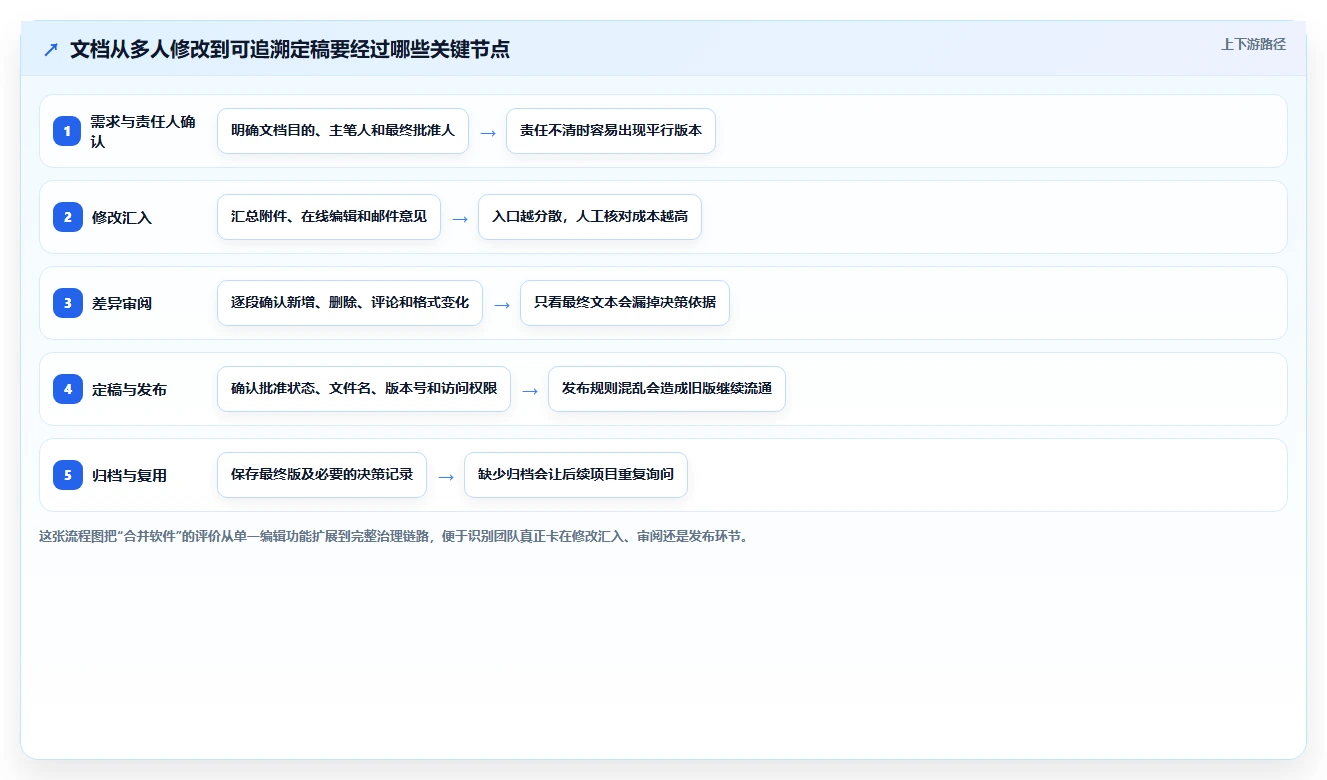Select step number 2 badge
Viewport: 1327px width, 780px height.
pos(67,217)
